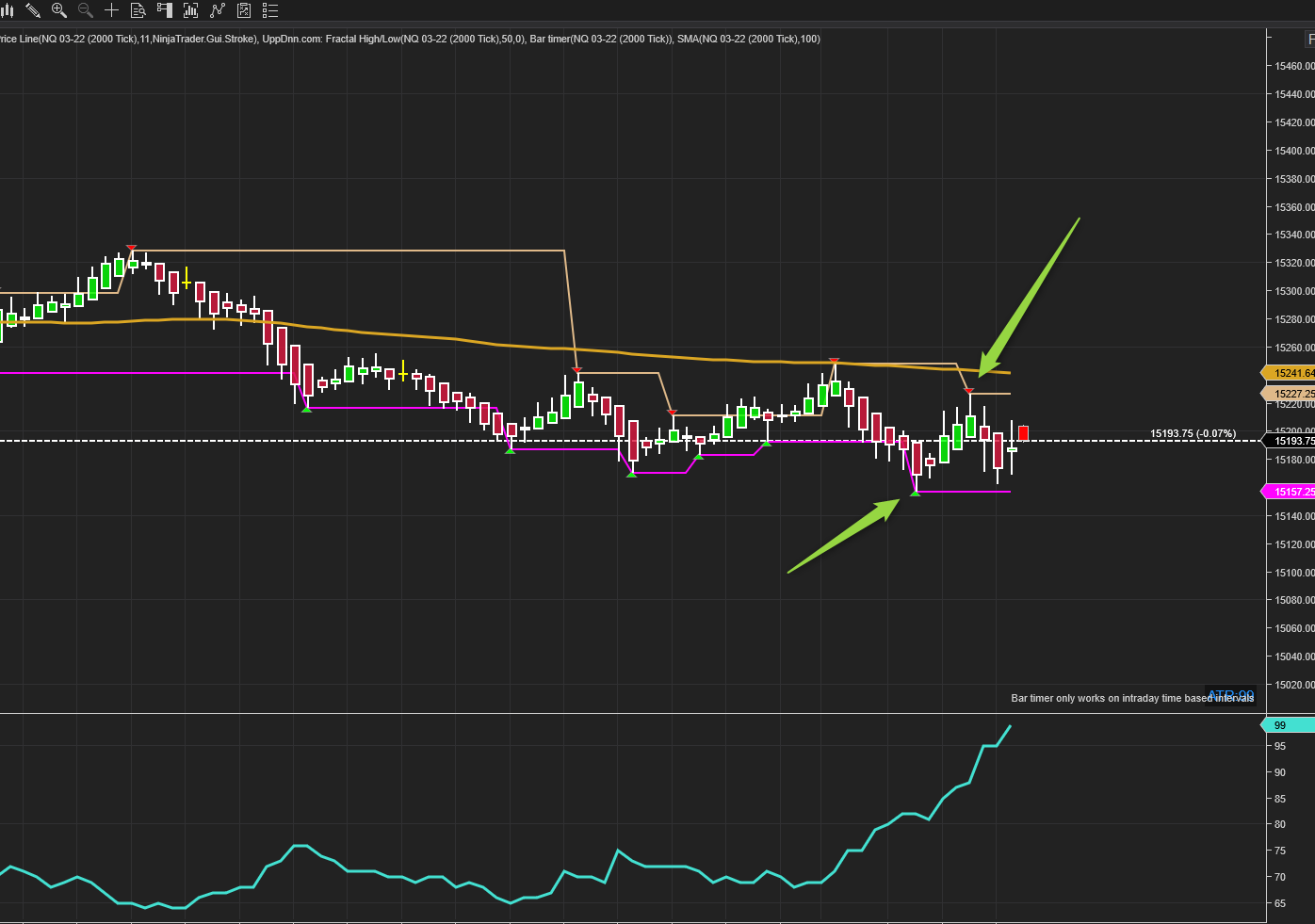The height and width of the screenshot is (924, 1315).
Task: Open Data Series bar-chart icon
Action: coord(190,10)
